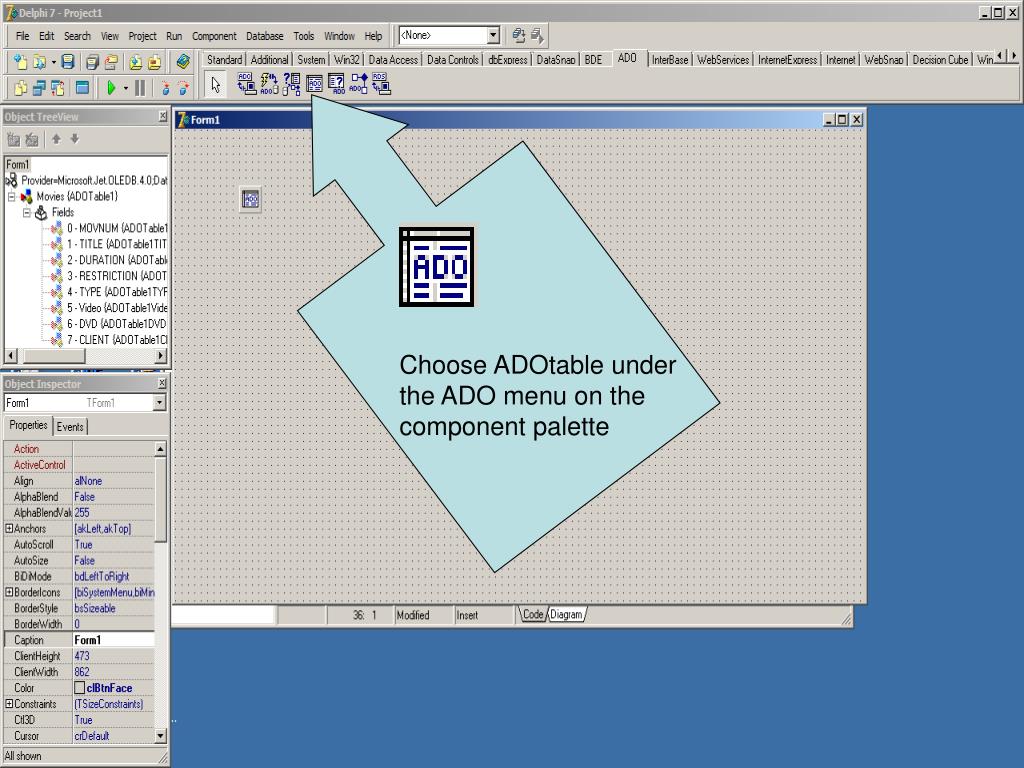The width and height of the screenshot is (1024, 768).
Task: Collapse the Movies {ADOTable1} tree node
Action: coord(12,196)
